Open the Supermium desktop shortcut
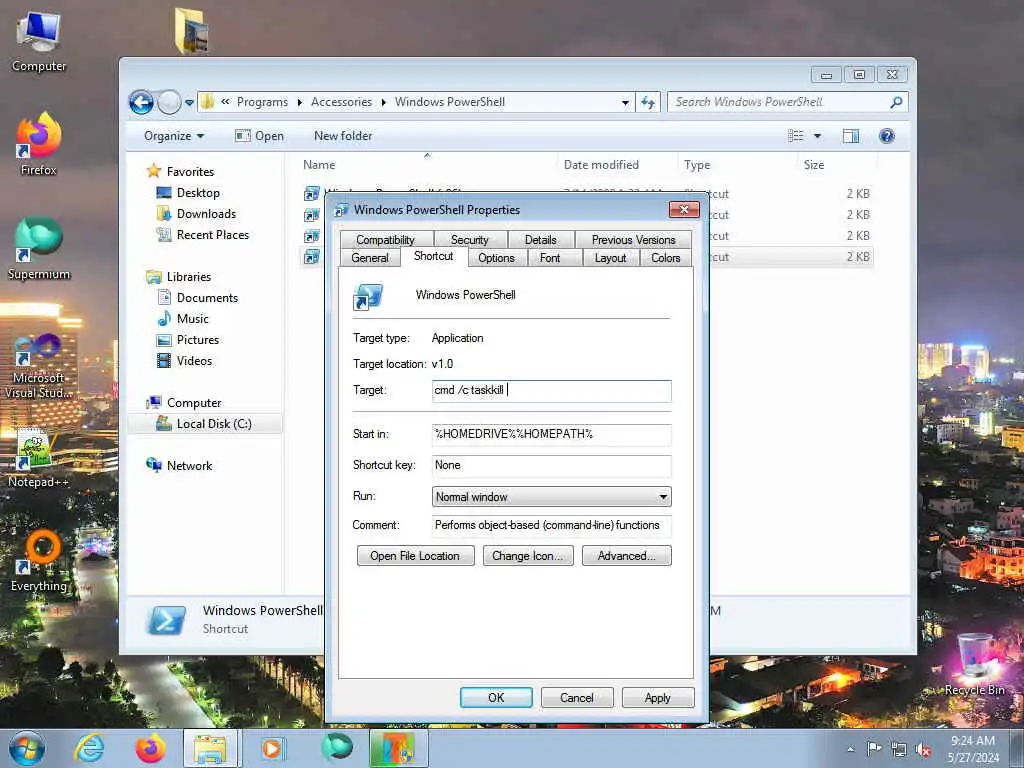This screenshot has height=768, width=1024. pyautogui.click(x=39, y=248)
